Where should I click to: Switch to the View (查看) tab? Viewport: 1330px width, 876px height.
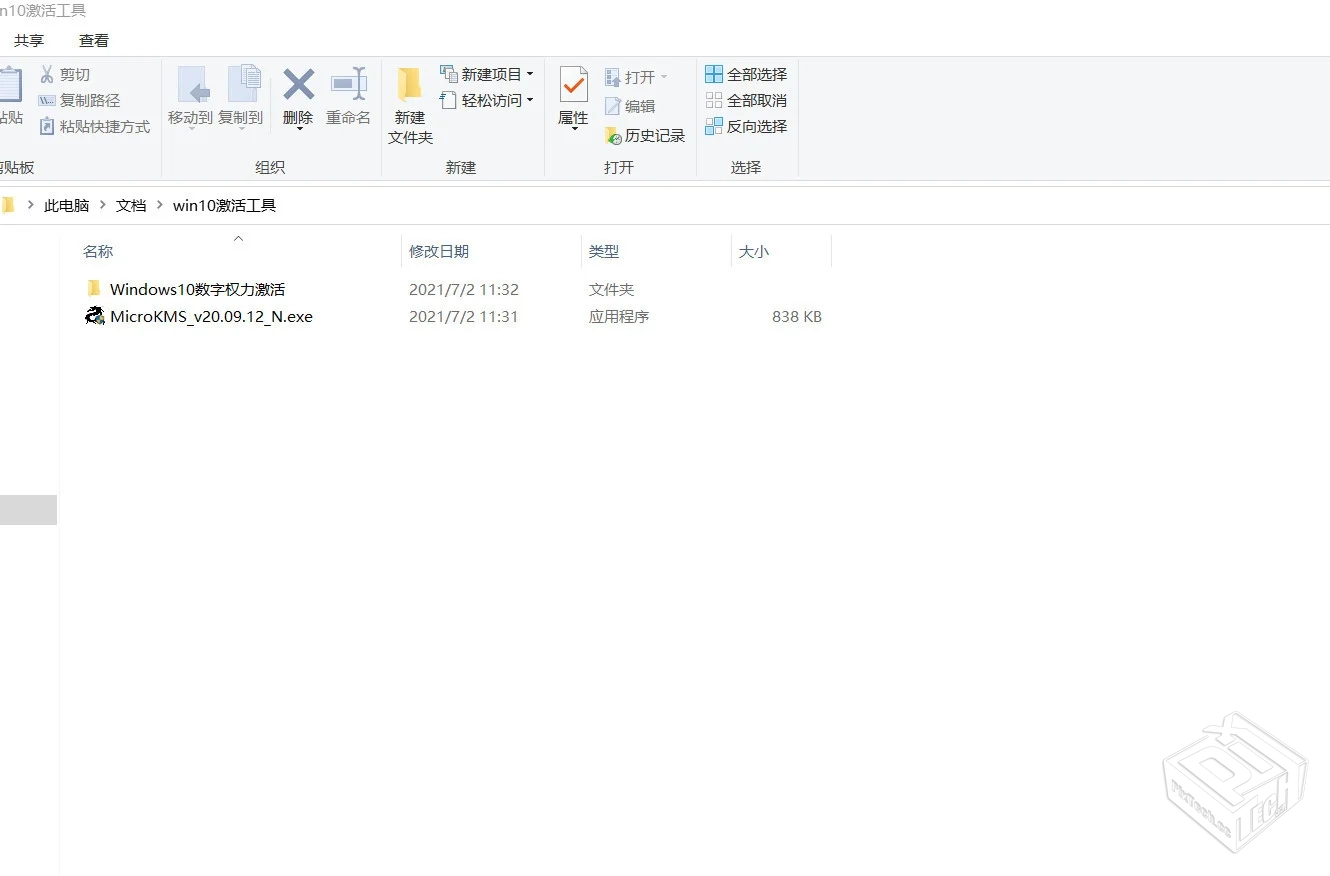coord(93,40)
